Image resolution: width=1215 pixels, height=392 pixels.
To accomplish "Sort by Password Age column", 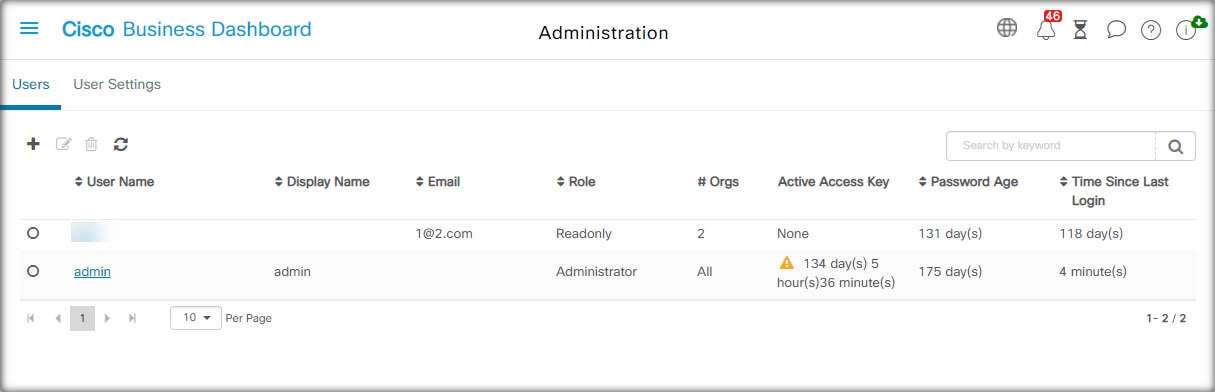I will pyautogui.click(x=968, y=182).
